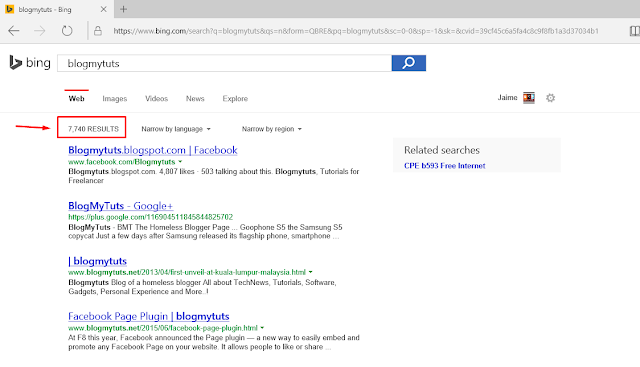Screen dimensions: 640x367
Task: Open the '| blogmytuts' result link
Action: pos(98,261)
